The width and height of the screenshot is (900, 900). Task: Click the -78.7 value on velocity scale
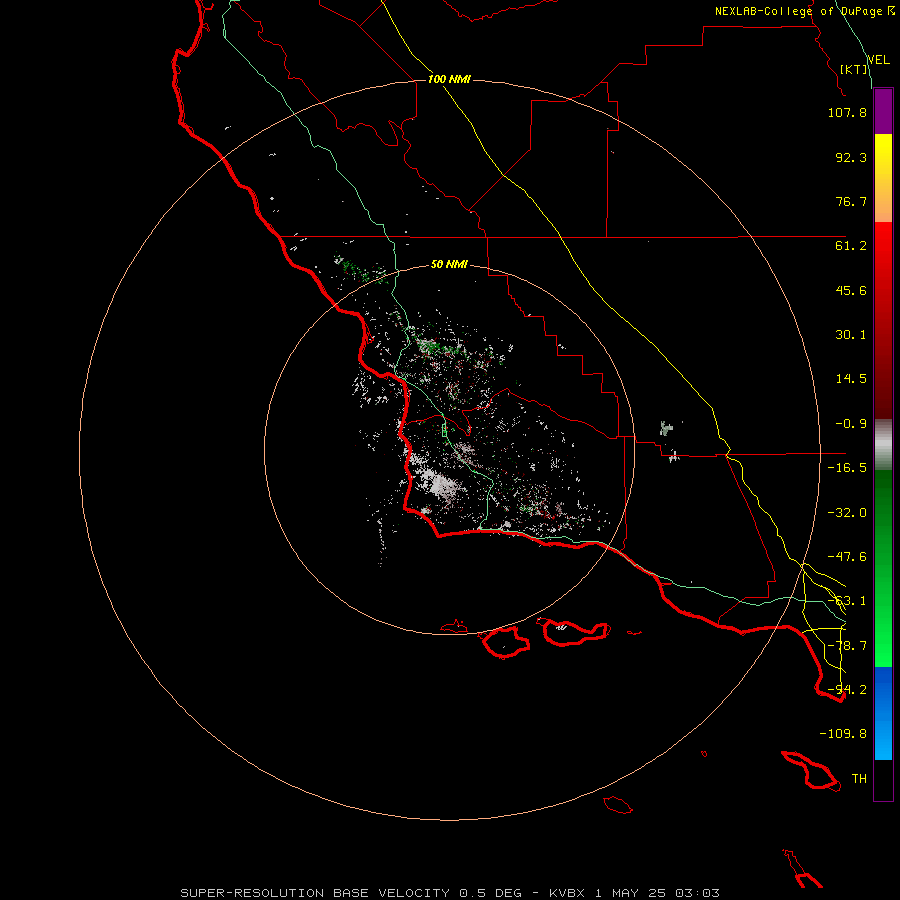[847, 646]
